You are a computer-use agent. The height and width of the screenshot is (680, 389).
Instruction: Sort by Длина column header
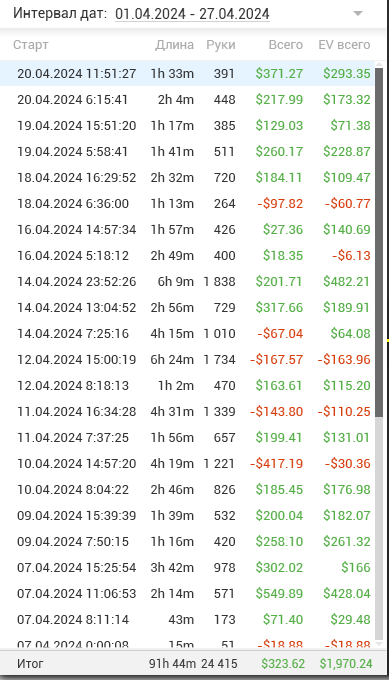tap(174, 45)
